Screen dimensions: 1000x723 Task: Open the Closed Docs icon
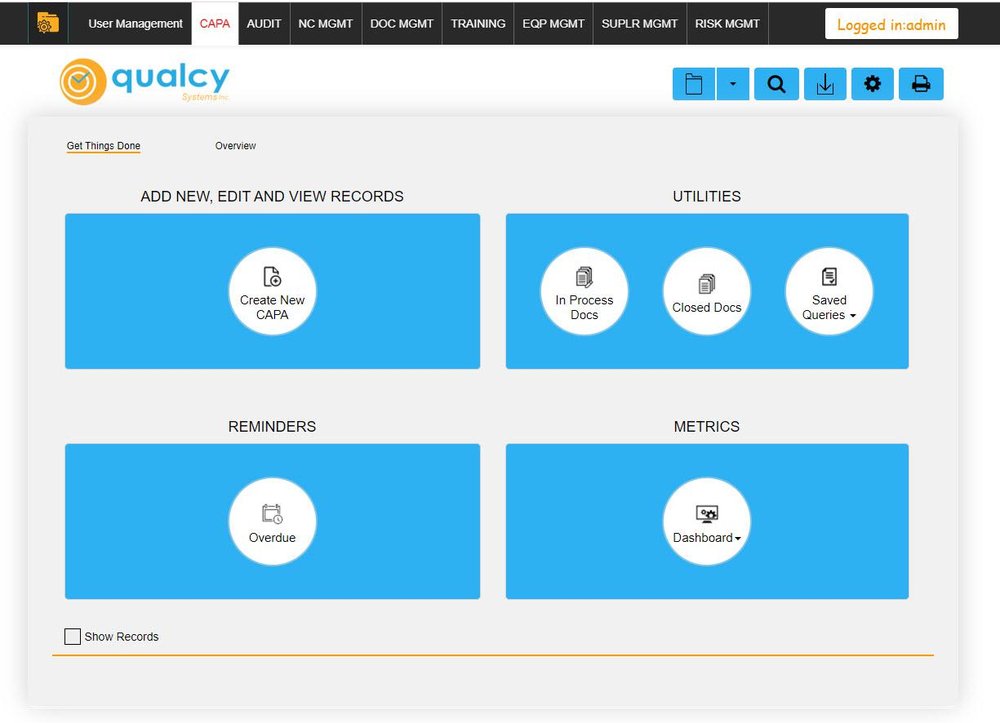(x=706, y=290)
